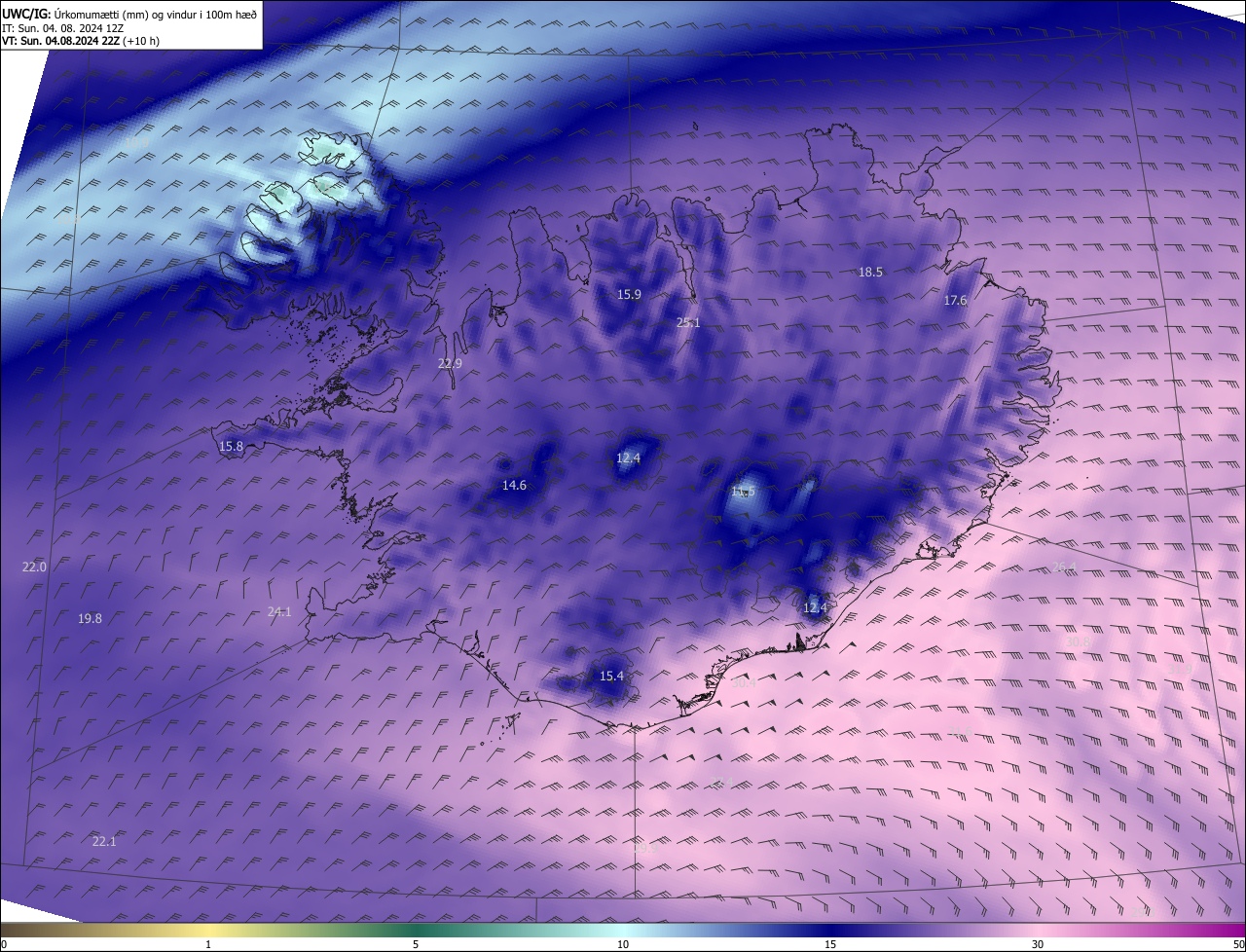
Task: Click the 15.4 value on the map
Action: click(611, 677)
